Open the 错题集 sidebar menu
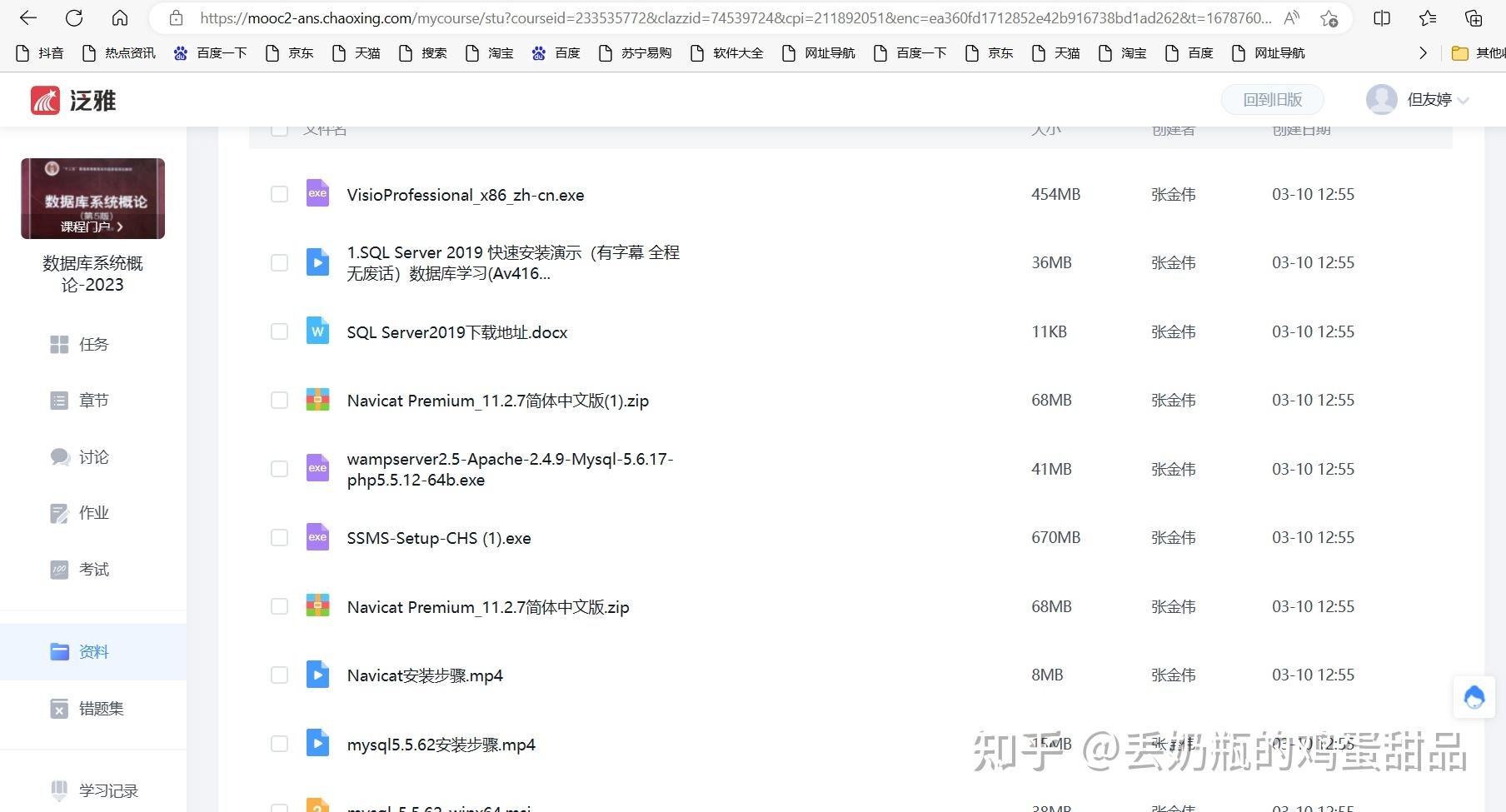Screen dimensions: 1506x812 (x=93, y=709)
